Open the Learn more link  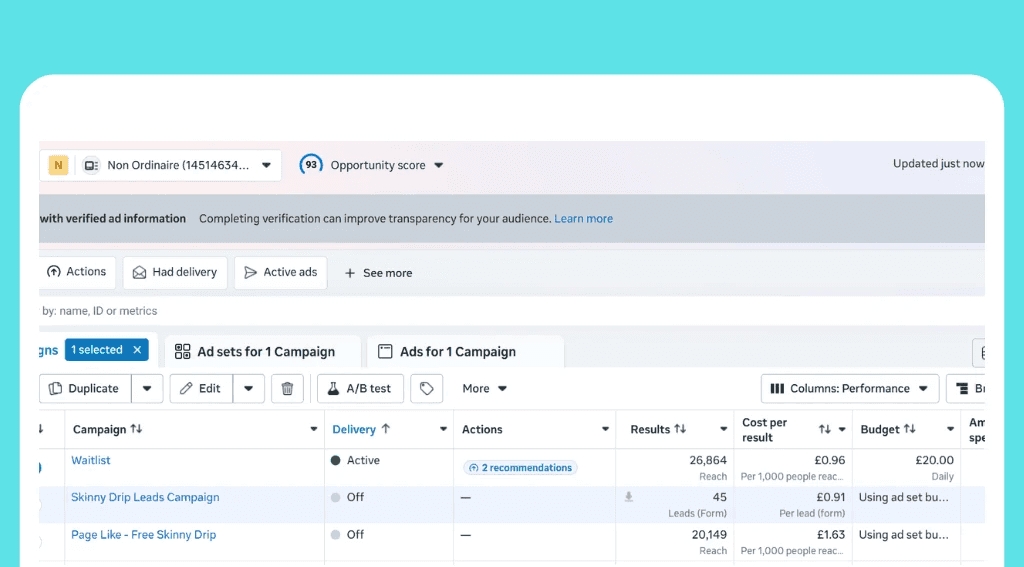(583, 219)
